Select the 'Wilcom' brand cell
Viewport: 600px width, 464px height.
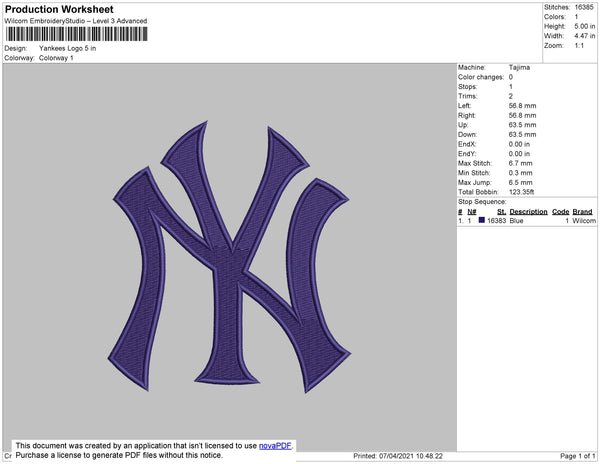click(x=584, y=221)
